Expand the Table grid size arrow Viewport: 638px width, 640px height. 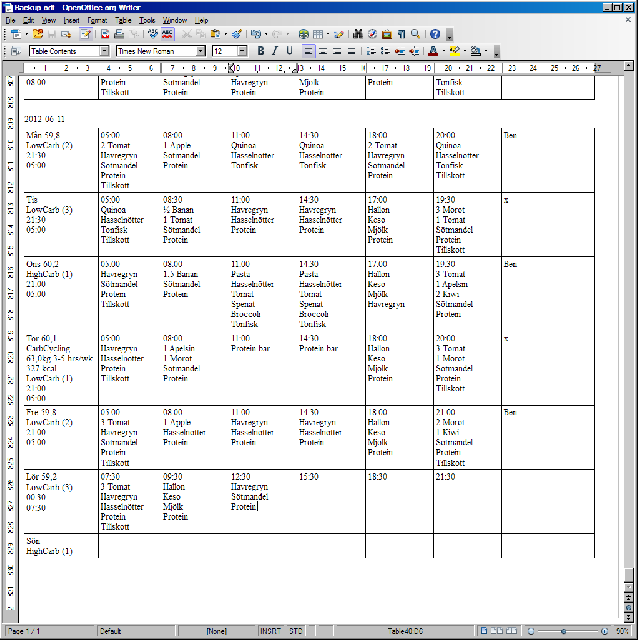tap(327, 34)
